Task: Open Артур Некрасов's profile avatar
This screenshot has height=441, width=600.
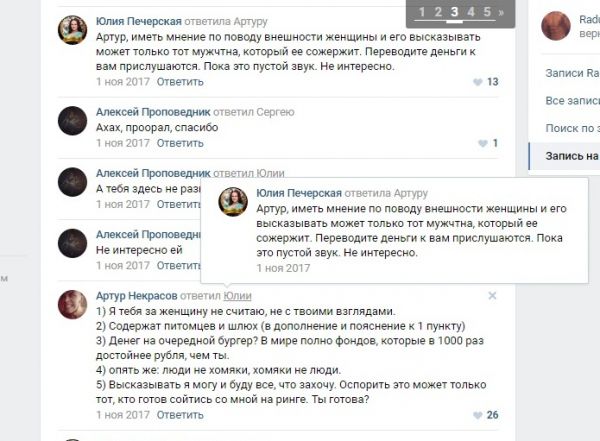Action: tap(73, 305)
